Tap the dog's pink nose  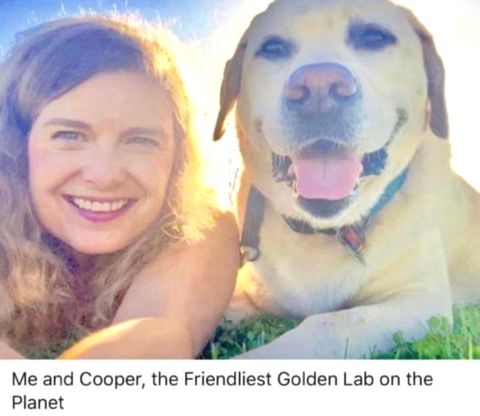click(322, 88)
